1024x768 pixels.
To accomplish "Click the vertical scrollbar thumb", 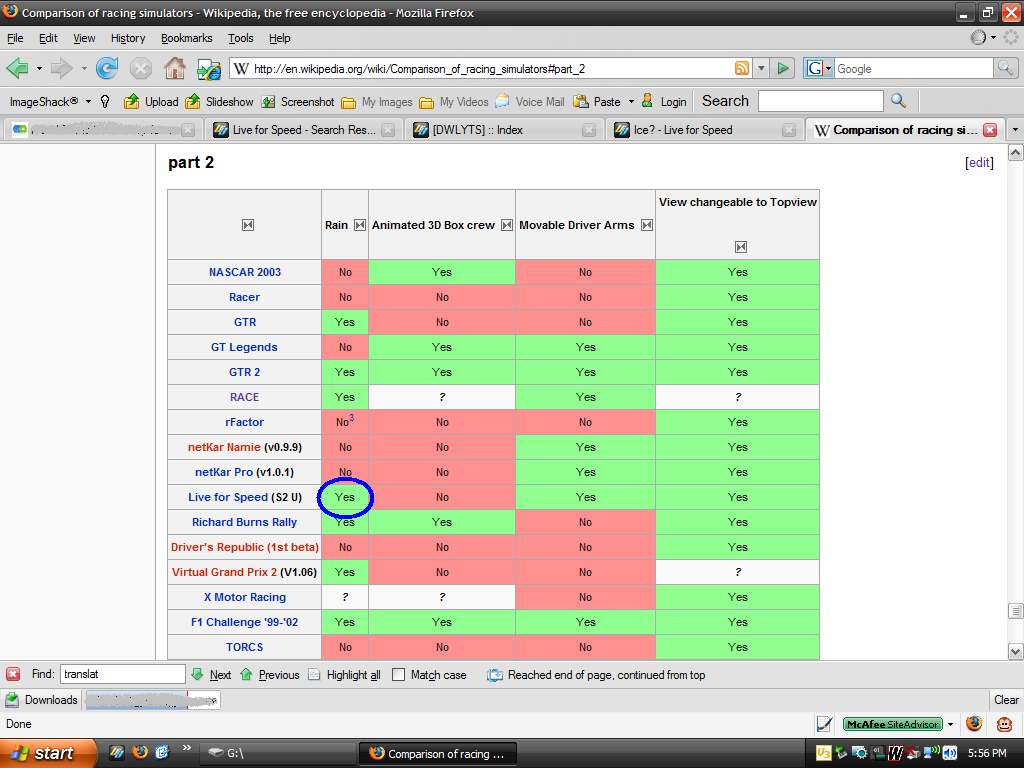I will coord(1015,611).
